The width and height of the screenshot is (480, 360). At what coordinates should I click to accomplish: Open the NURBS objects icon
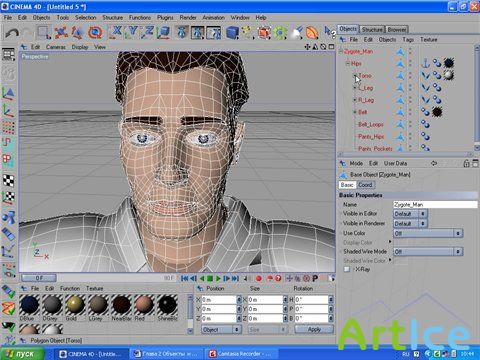pos(264,32)
